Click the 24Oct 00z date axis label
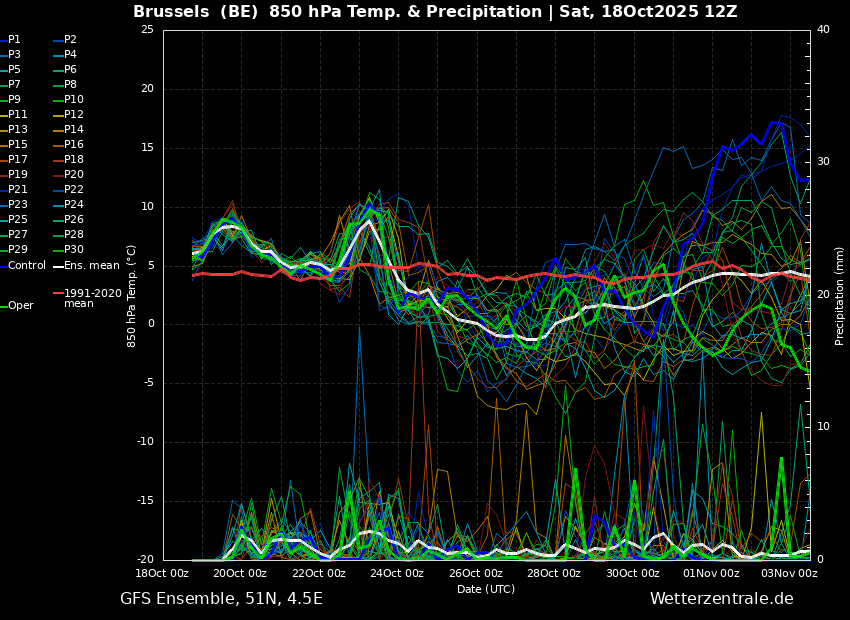The height and width of the screenshot is (620, 850). tap(397, 573)
